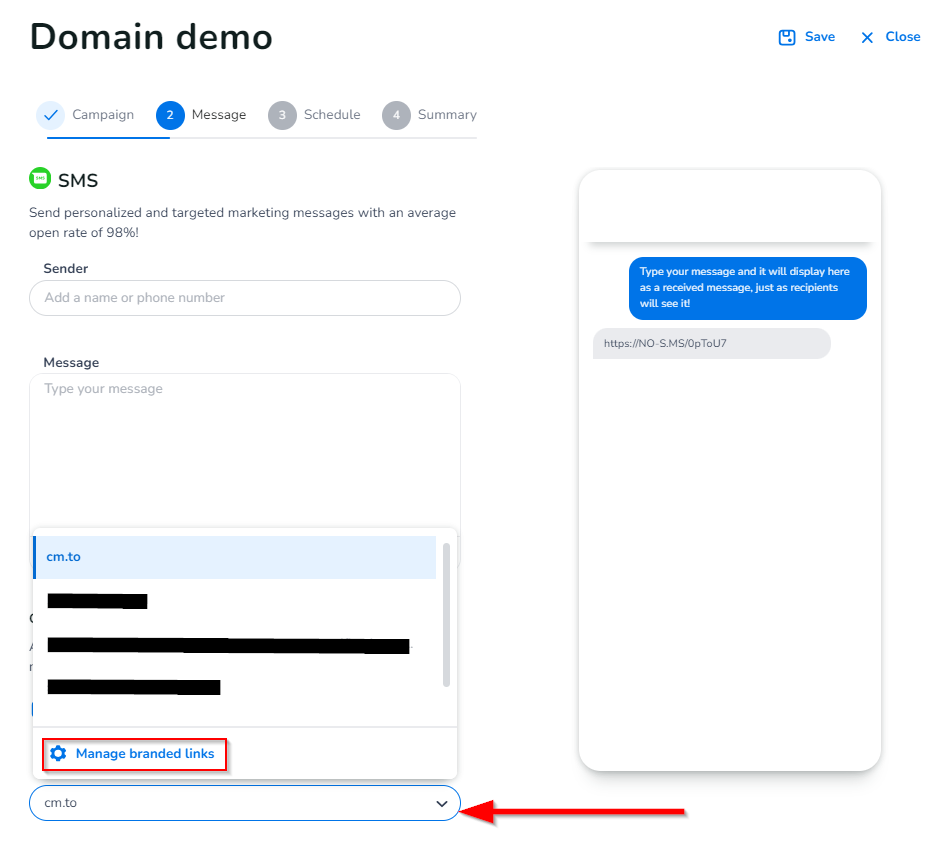This screenshot has width=934, height=847.
Task: Focus the Sender name or phone field
Action: pos(245,298)
